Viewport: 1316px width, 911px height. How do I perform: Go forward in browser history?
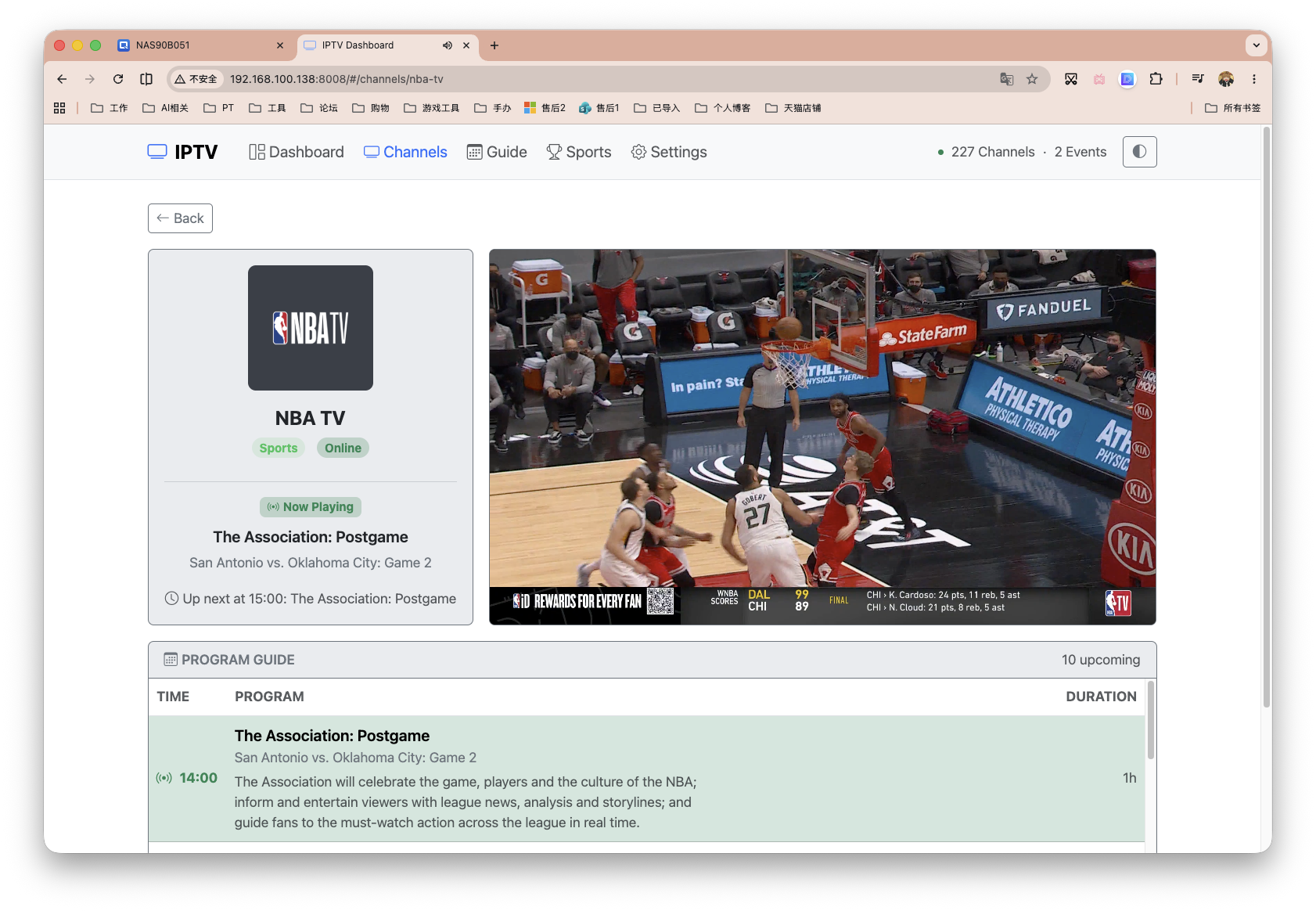90,79
